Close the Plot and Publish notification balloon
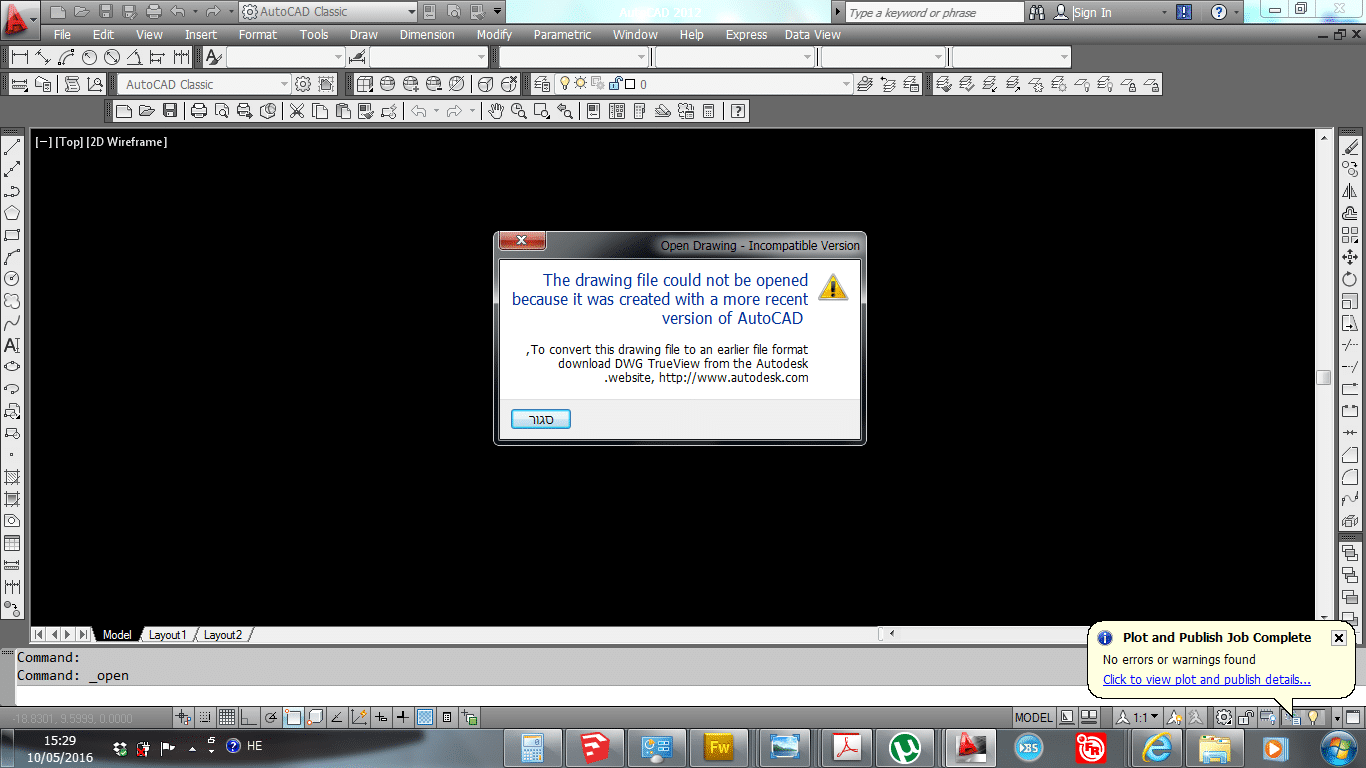1366x768 pixels. [x=1339, y=638]
